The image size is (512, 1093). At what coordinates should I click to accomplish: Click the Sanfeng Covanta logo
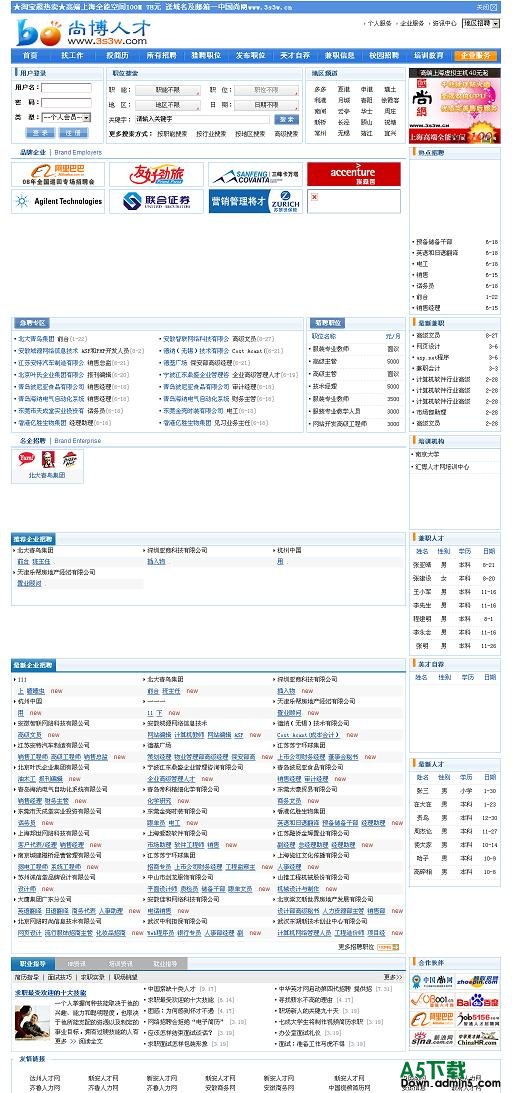255,174
